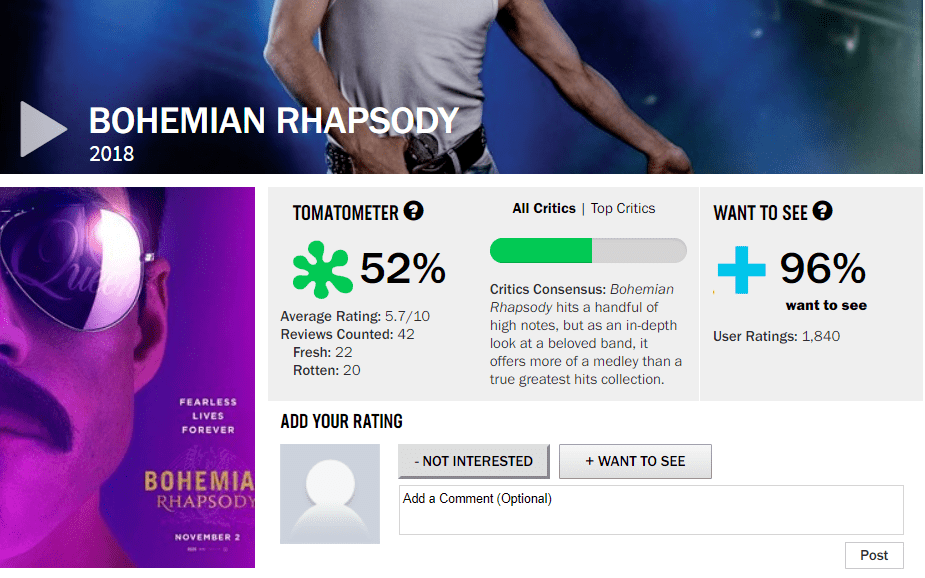Click the Bohemian Rhapsody movie title
This screenshot has width=925, height=578.
pyautogui.click(x=273, y=121)
